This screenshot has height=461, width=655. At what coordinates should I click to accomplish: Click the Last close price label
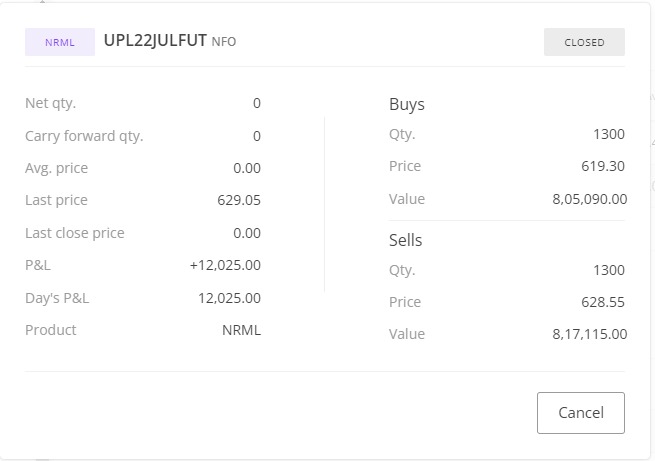click(x=74, y=233)
